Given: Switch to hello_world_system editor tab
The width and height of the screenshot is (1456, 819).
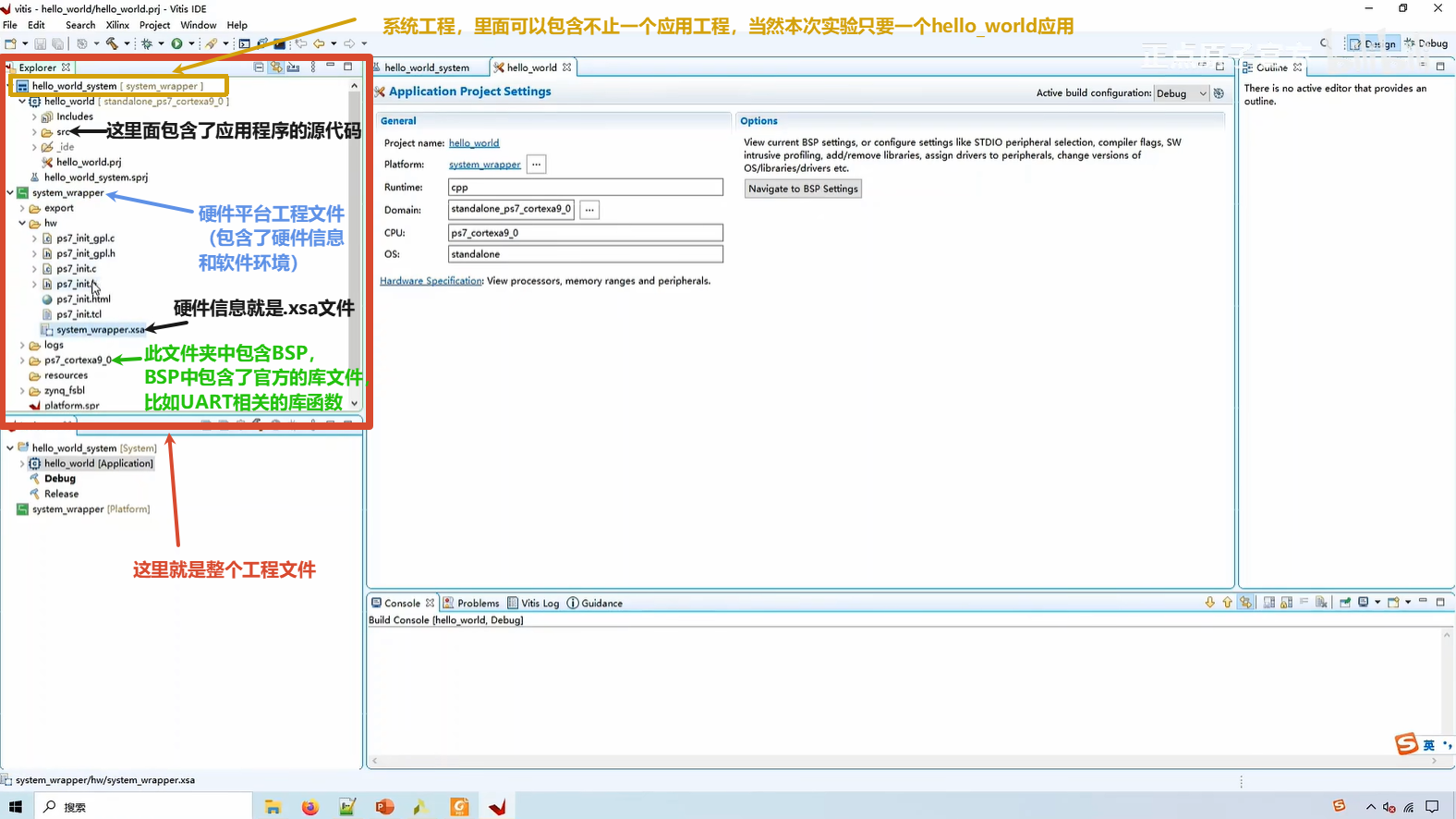Looking at the screenshot, I should (427, 67).
